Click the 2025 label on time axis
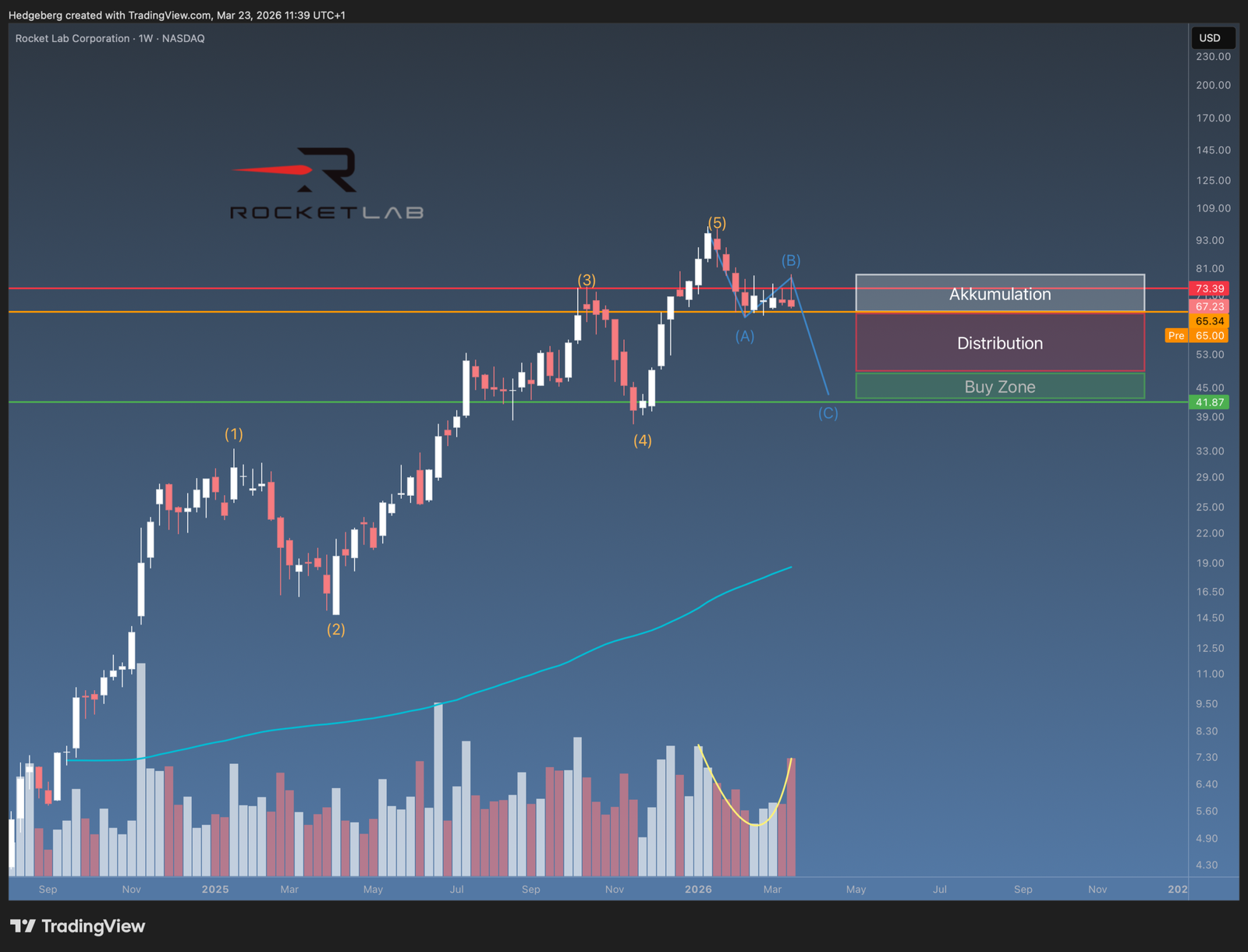The width and height of the screenshot is (1248, 952). click(215, 890)
